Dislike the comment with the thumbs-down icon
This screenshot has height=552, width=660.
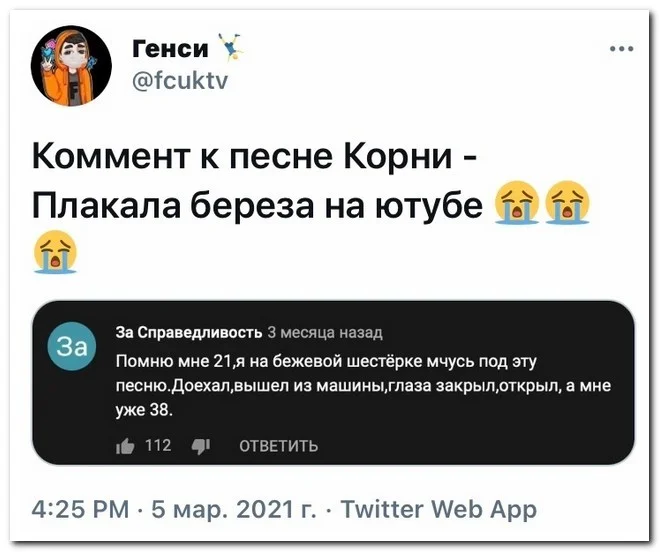click(x=198, y=445)
